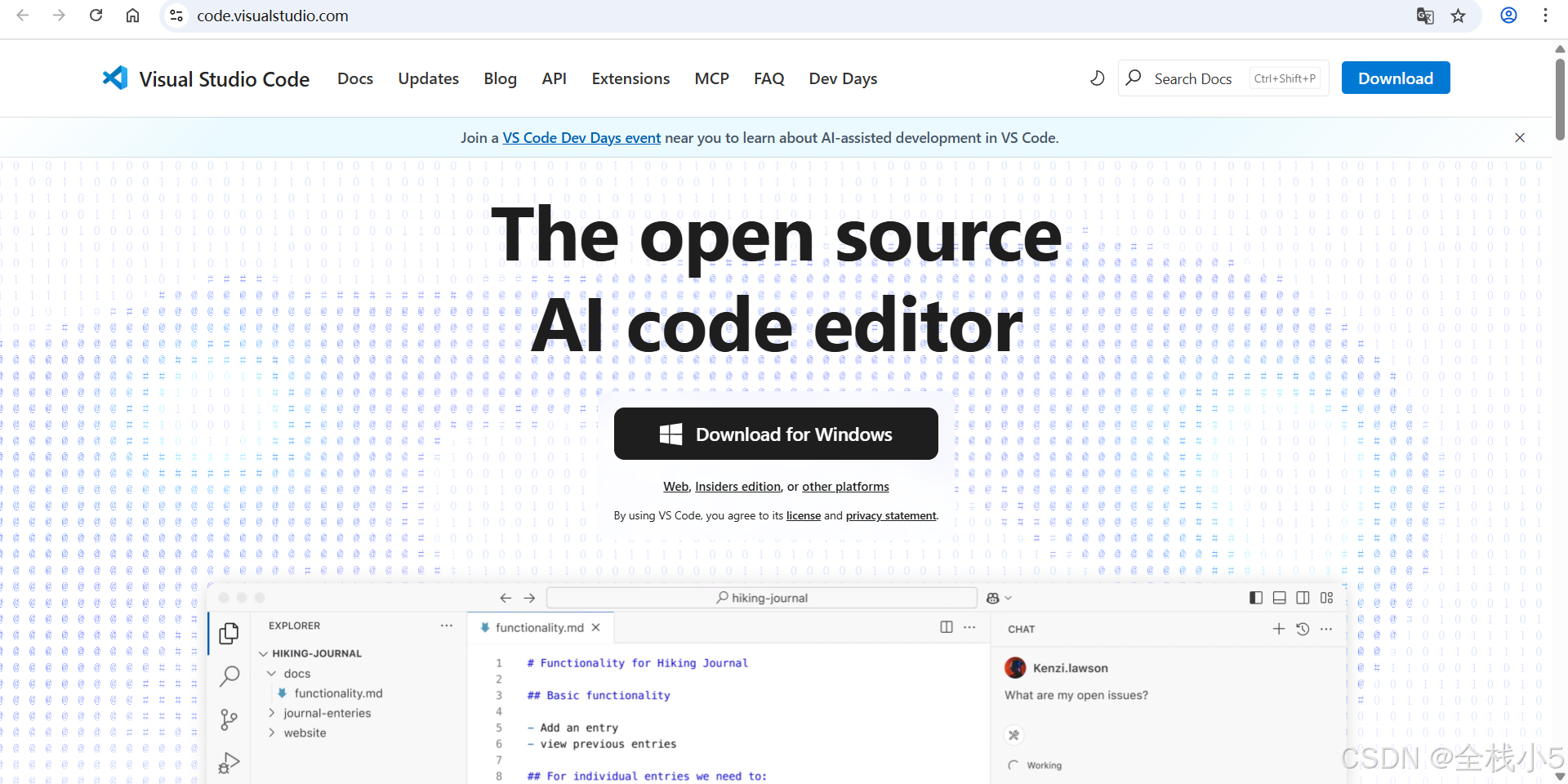Select the Explorer files icon in activity bar
Viewport: 1568px width, 784px height.
pos(229,634)
